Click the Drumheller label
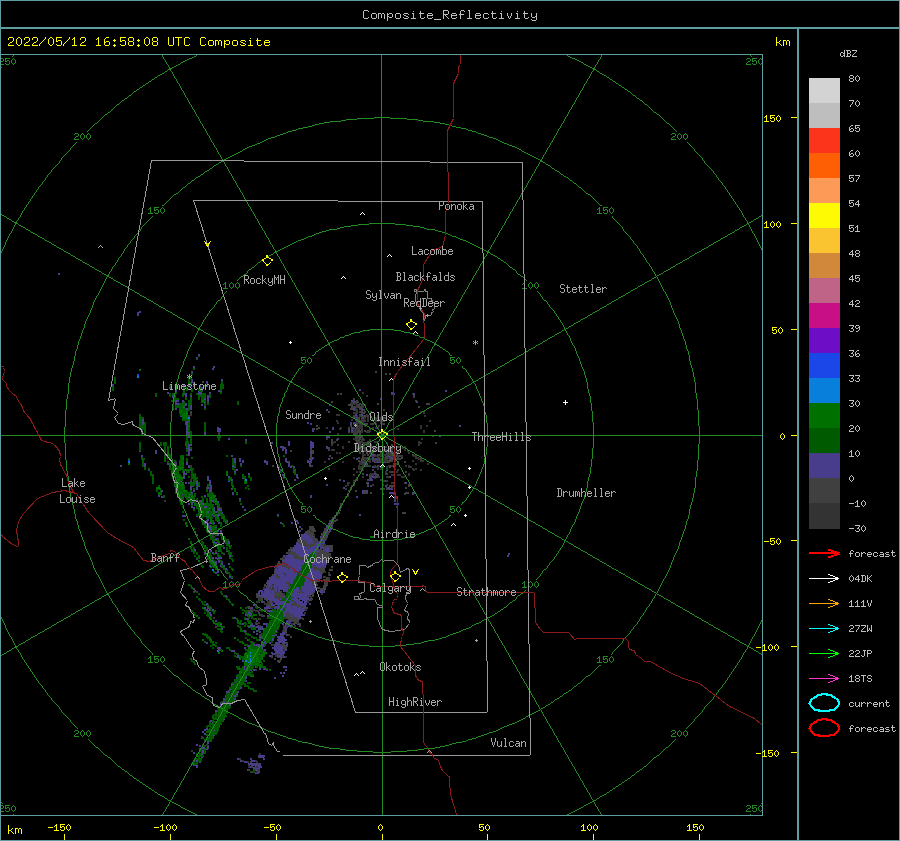Image resolution: width=900 pixels, height=841 pixels. pos(586,493)
